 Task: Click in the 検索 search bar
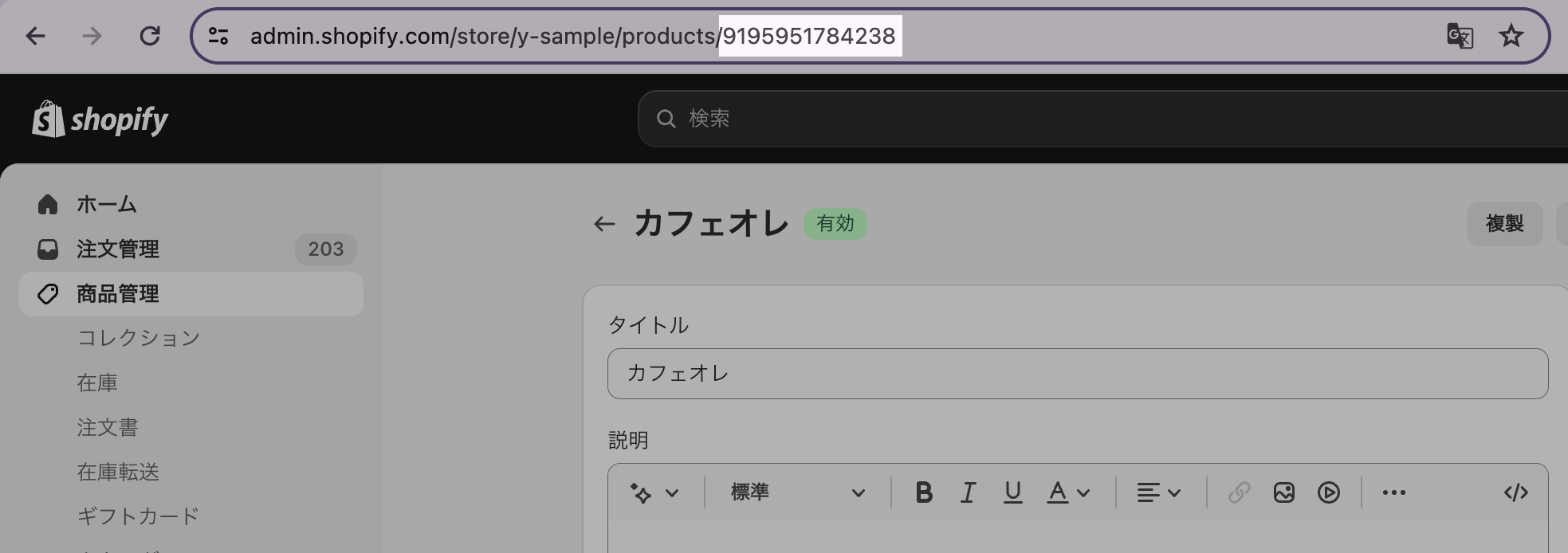[1102, 119]
